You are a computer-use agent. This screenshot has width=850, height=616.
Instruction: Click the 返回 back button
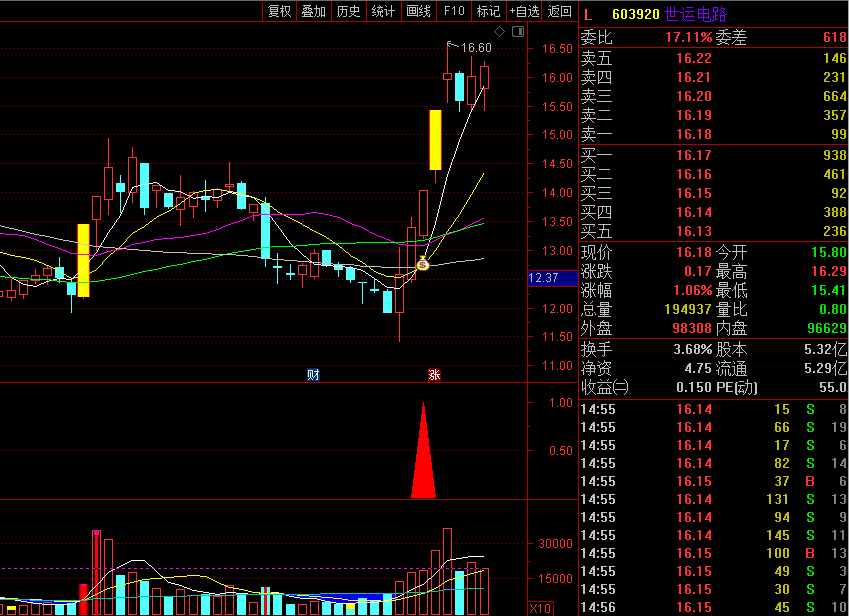point(559,11)
